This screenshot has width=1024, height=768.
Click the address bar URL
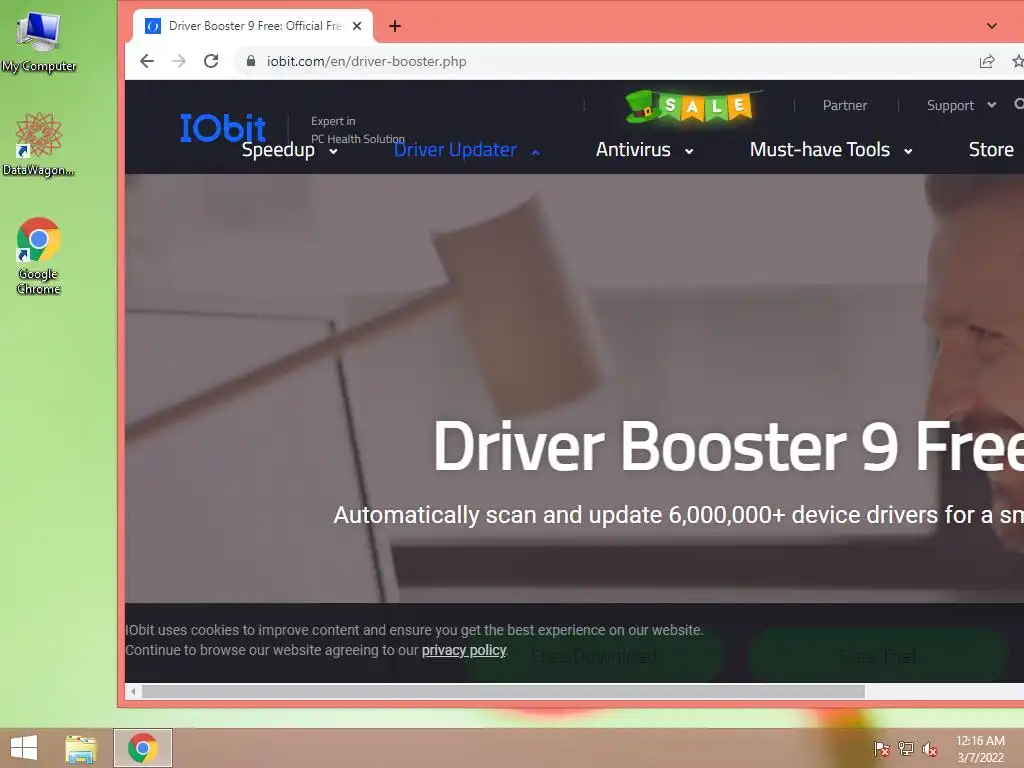[x=366, y=61]
